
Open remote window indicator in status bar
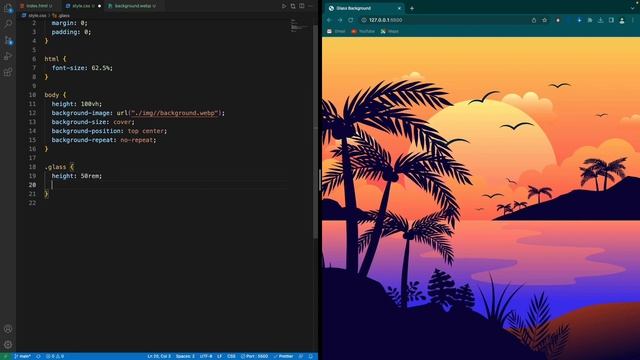pyautogui.click(x=5, y=356)
